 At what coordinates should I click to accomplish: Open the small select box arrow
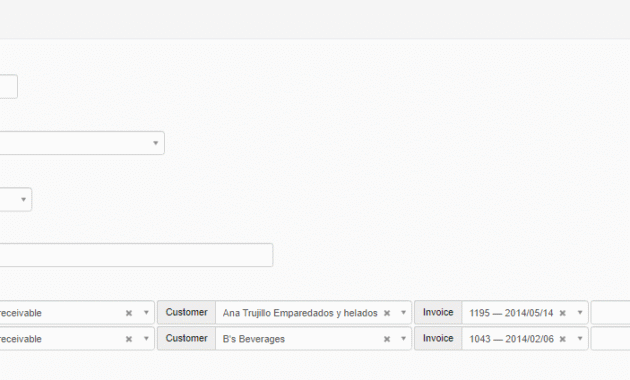point(23,199)
